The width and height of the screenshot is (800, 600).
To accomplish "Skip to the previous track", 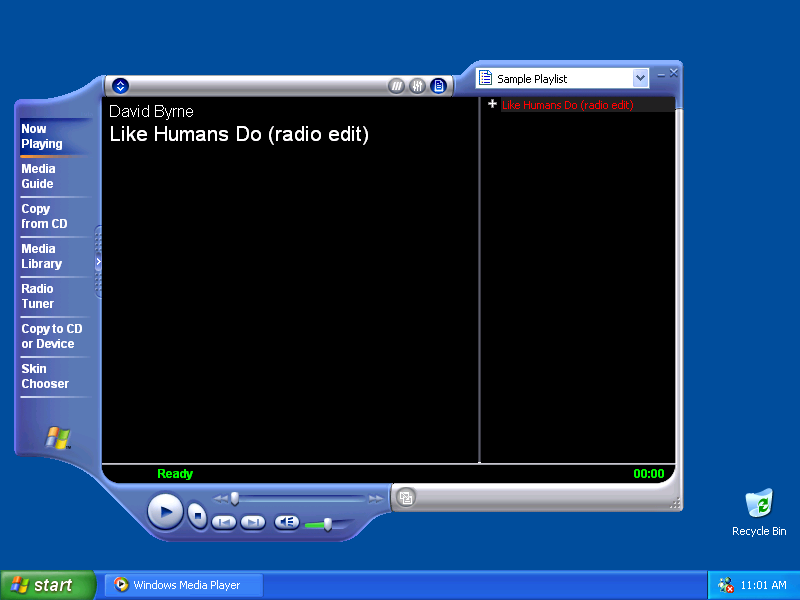I will click(223, 522).
